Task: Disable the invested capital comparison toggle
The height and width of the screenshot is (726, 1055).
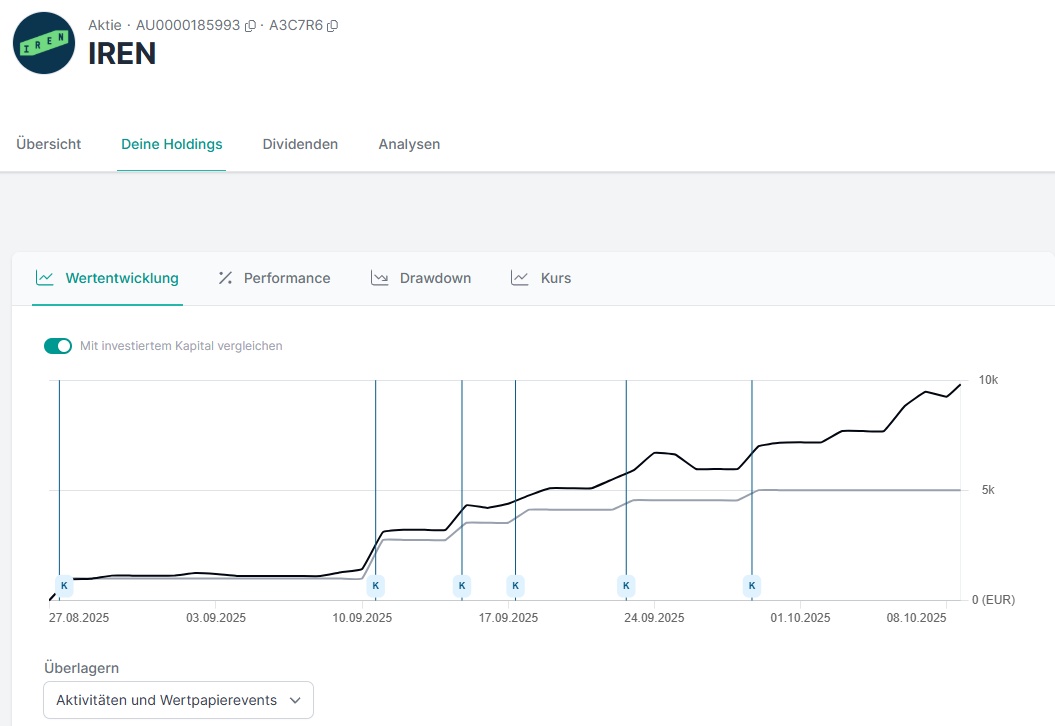Action: click(x=58, y=346)
